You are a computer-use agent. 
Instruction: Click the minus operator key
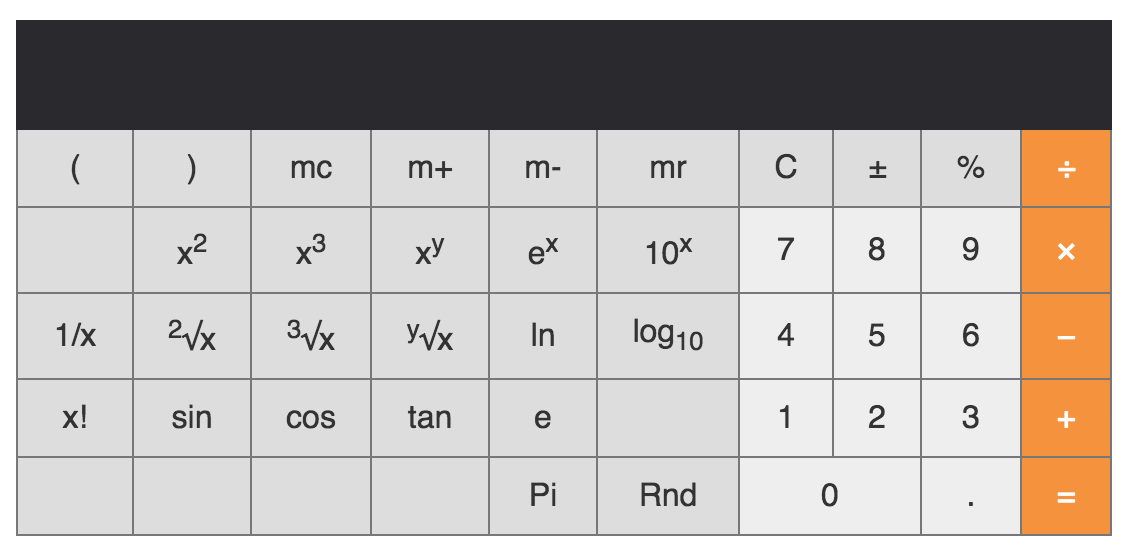(x=1066, y=337)
